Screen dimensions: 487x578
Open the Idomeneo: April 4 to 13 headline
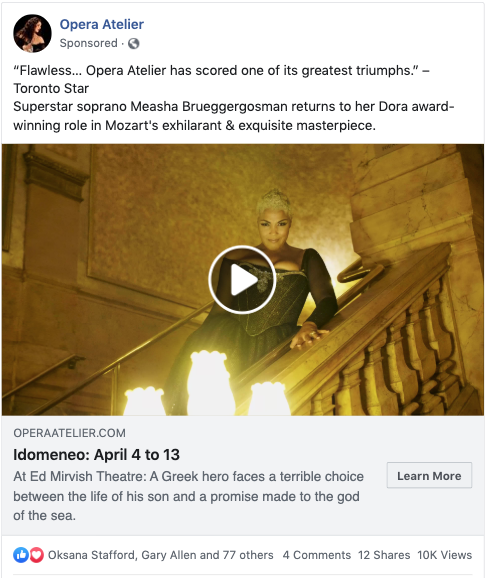pyautogui.click(x=97, y=455)
